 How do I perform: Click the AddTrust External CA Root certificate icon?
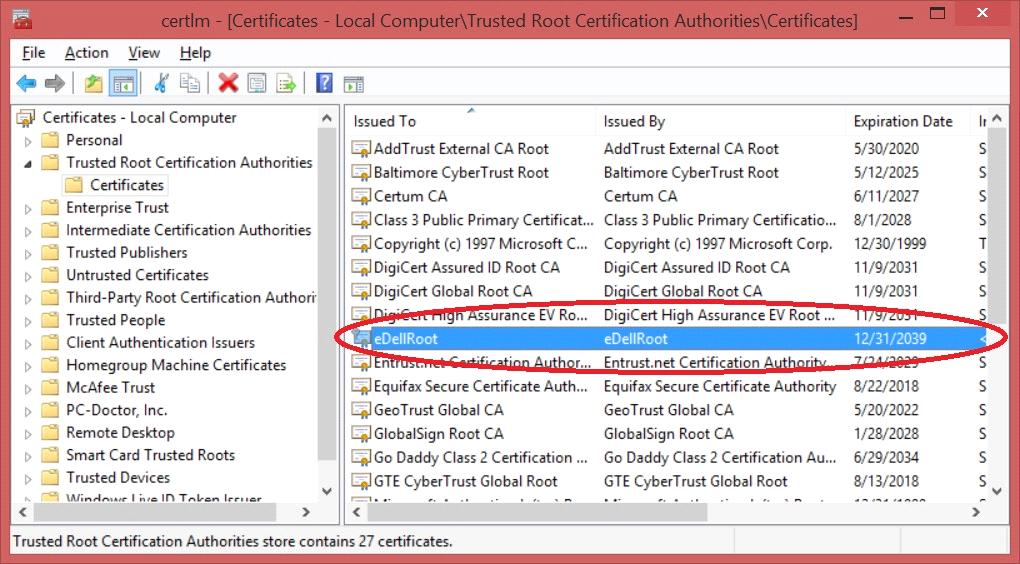(361, 149)
